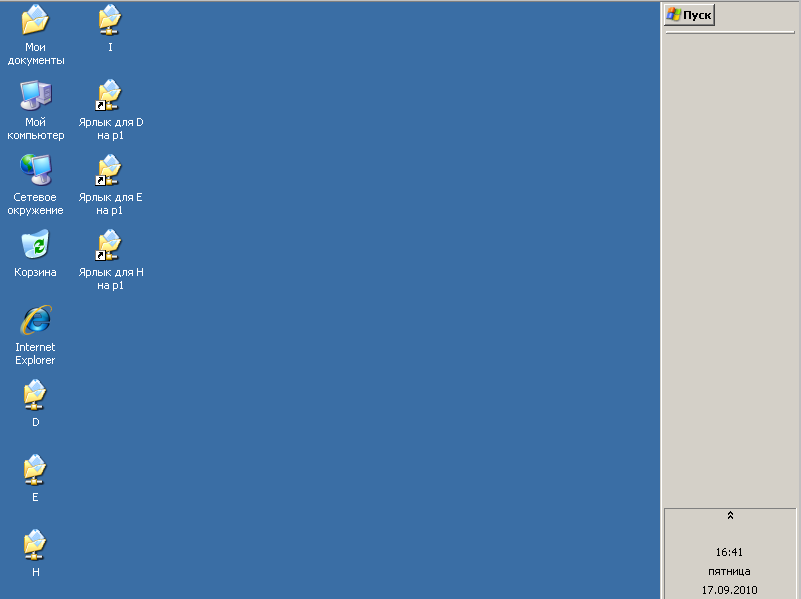Image resolution: width=801 pixels, height=599 pixels.
Task: Select the Мои документы desktop icon
Action: tap(35, 21)
